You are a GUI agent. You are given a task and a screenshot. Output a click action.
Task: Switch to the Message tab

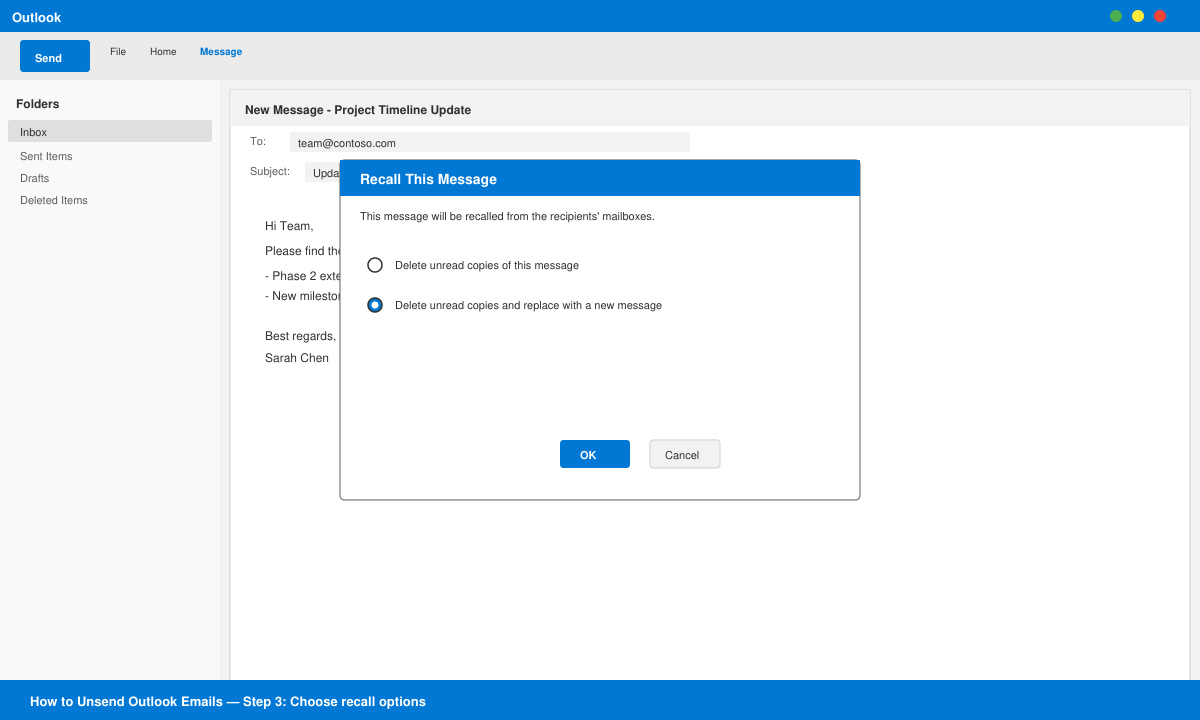(221, 51)
